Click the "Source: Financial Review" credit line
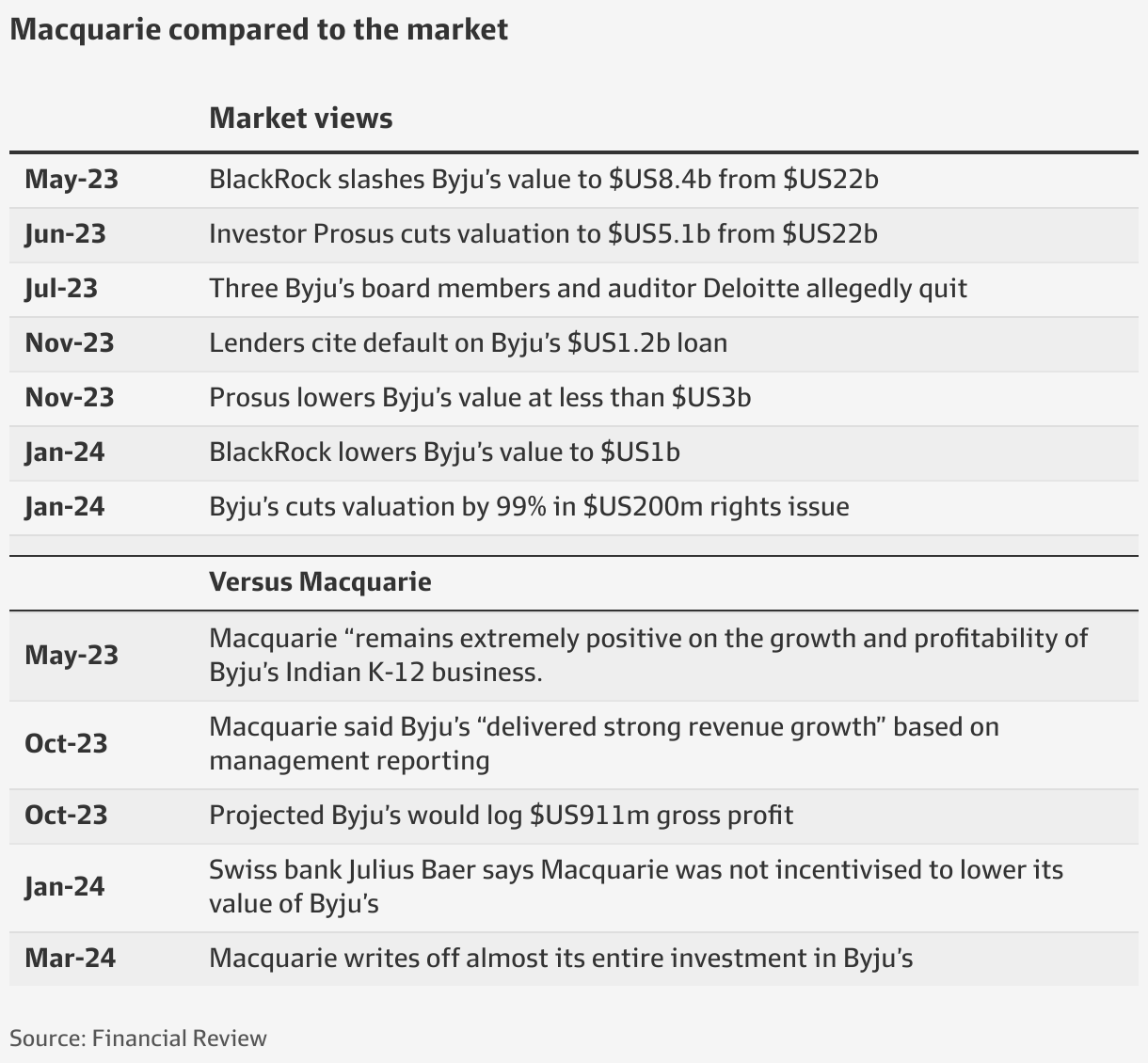The height and width of the screenshot is (1063, 1148). coord(138,1039)
